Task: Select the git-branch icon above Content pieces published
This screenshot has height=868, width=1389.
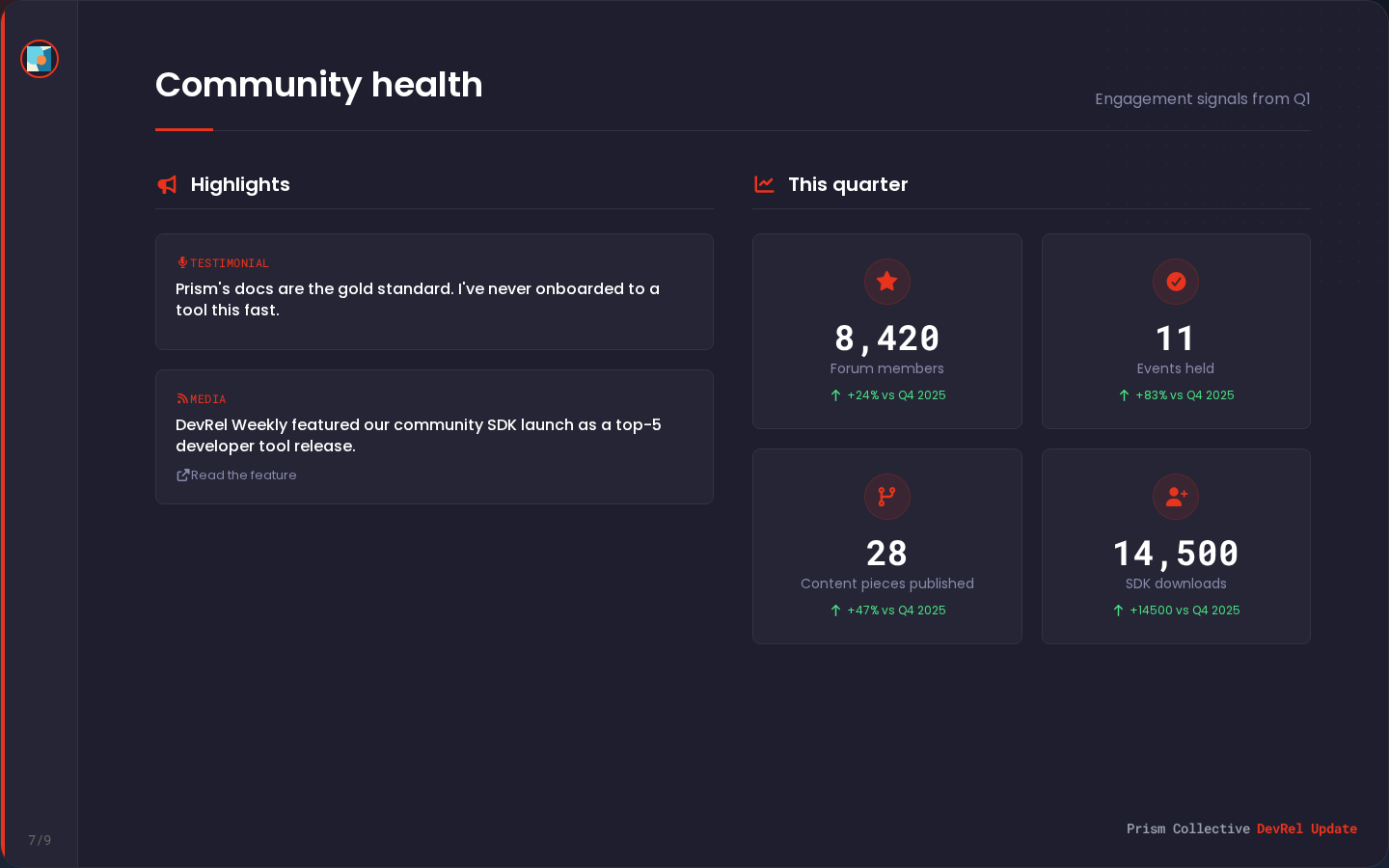Action: 886,497
